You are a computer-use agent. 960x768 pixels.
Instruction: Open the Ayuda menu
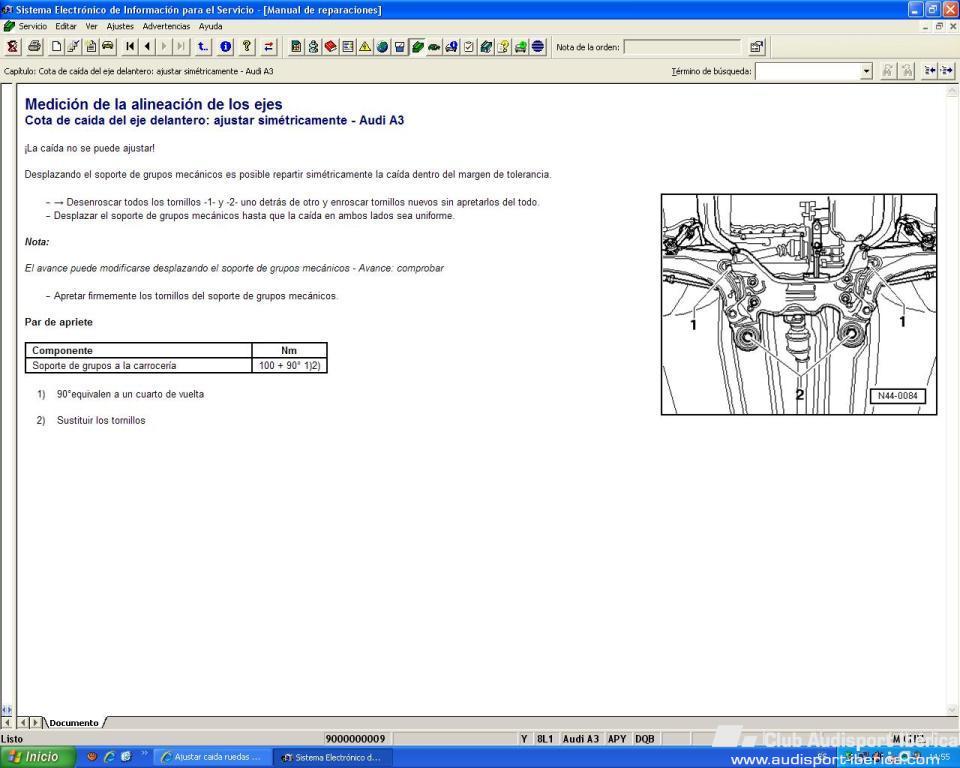(x=210, y=26)
